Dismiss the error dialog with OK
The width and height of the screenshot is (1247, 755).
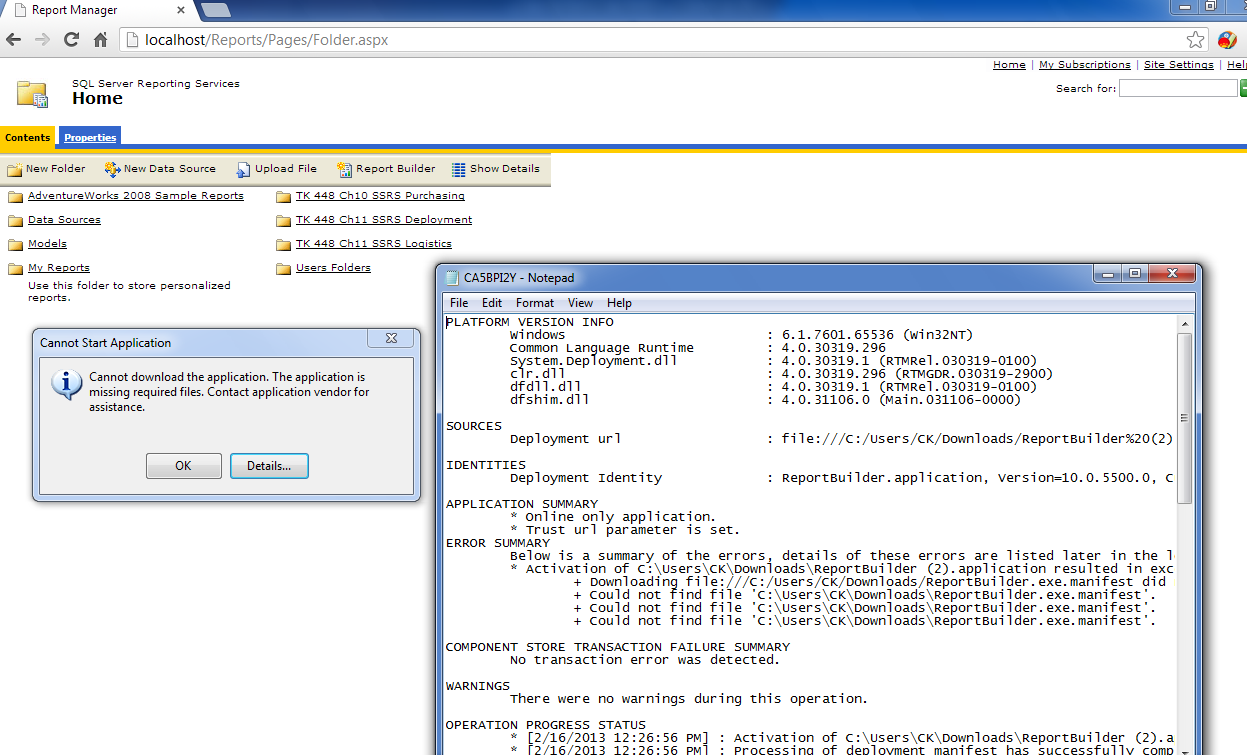pos(184,465)
